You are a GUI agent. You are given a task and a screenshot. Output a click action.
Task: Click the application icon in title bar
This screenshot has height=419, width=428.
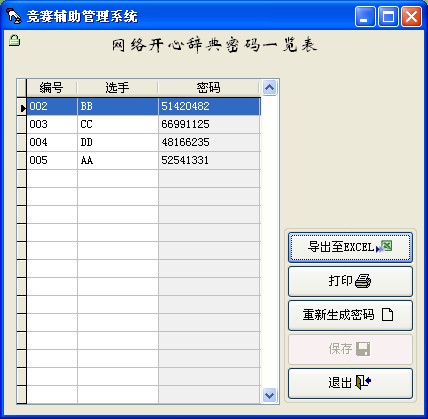[14, 16]
